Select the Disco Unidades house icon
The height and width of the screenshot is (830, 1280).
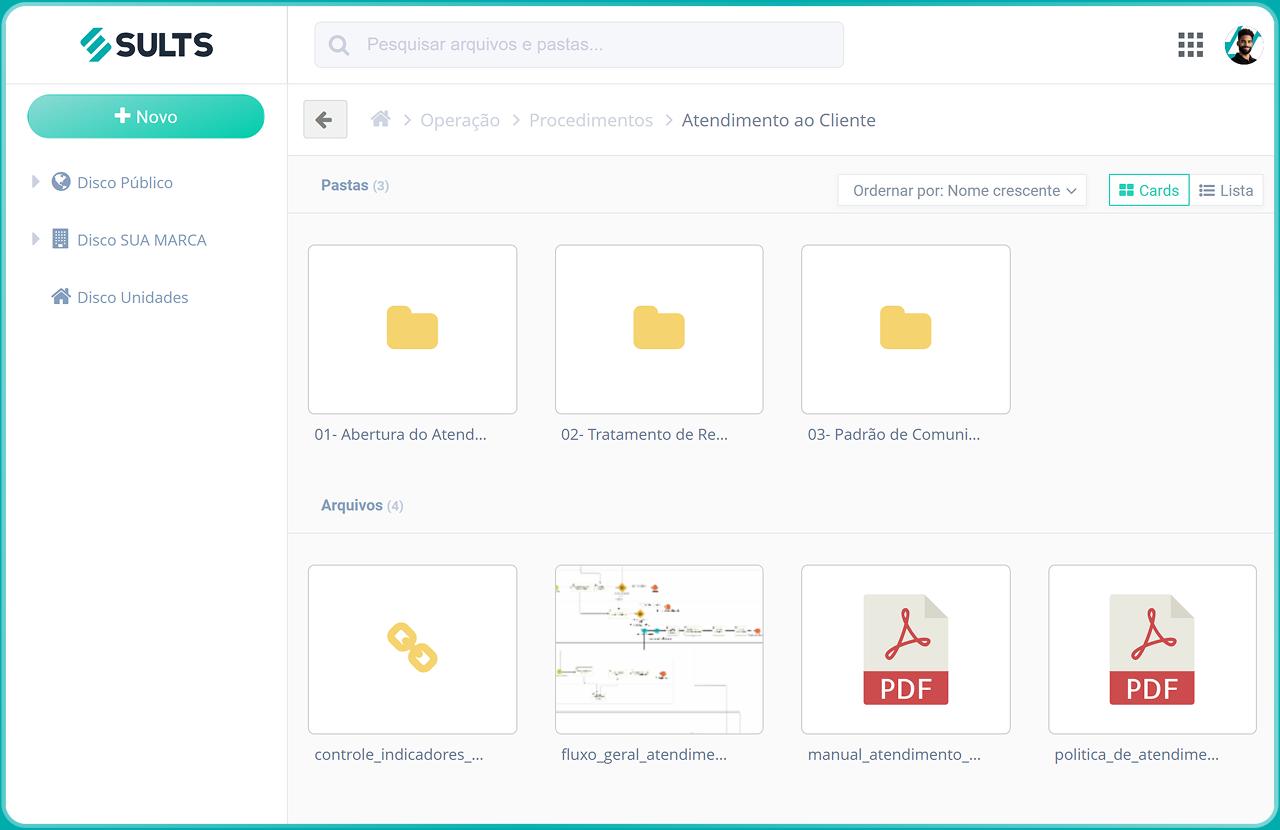[58, 296]
